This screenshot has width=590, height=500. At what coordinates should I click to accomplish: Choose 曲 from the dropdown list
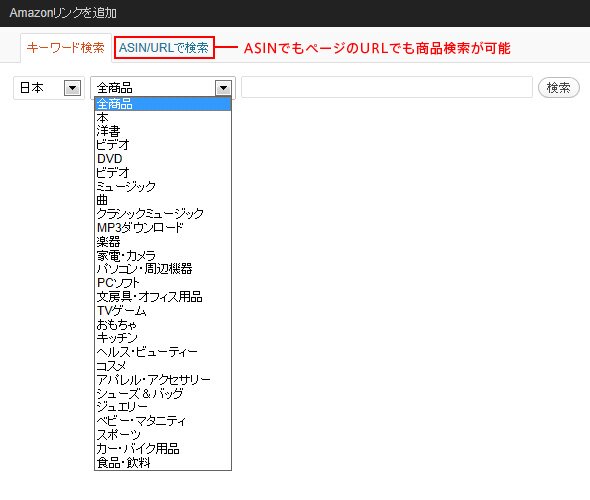[163, 200]
